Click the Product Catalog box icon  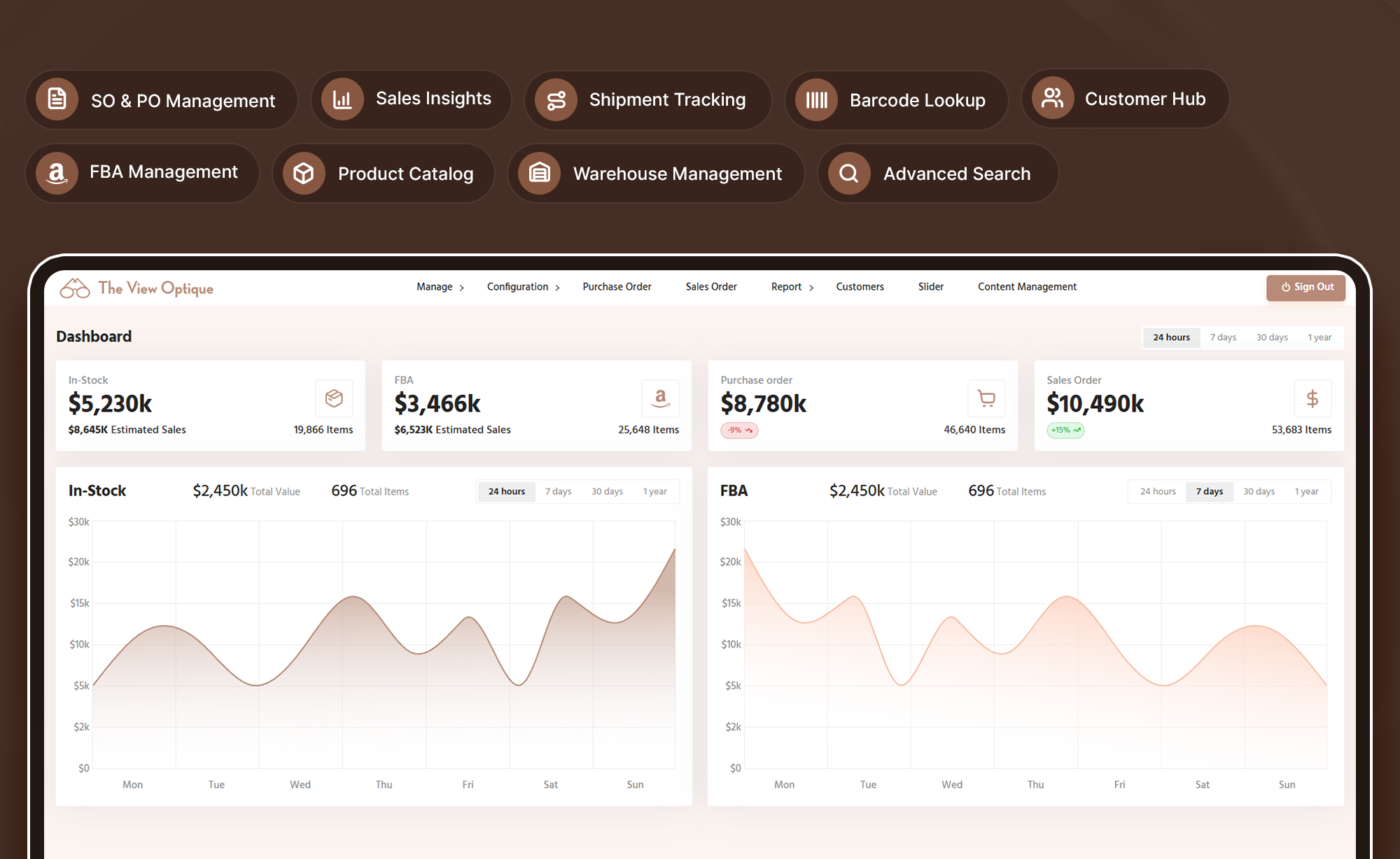tap(304, 173)
